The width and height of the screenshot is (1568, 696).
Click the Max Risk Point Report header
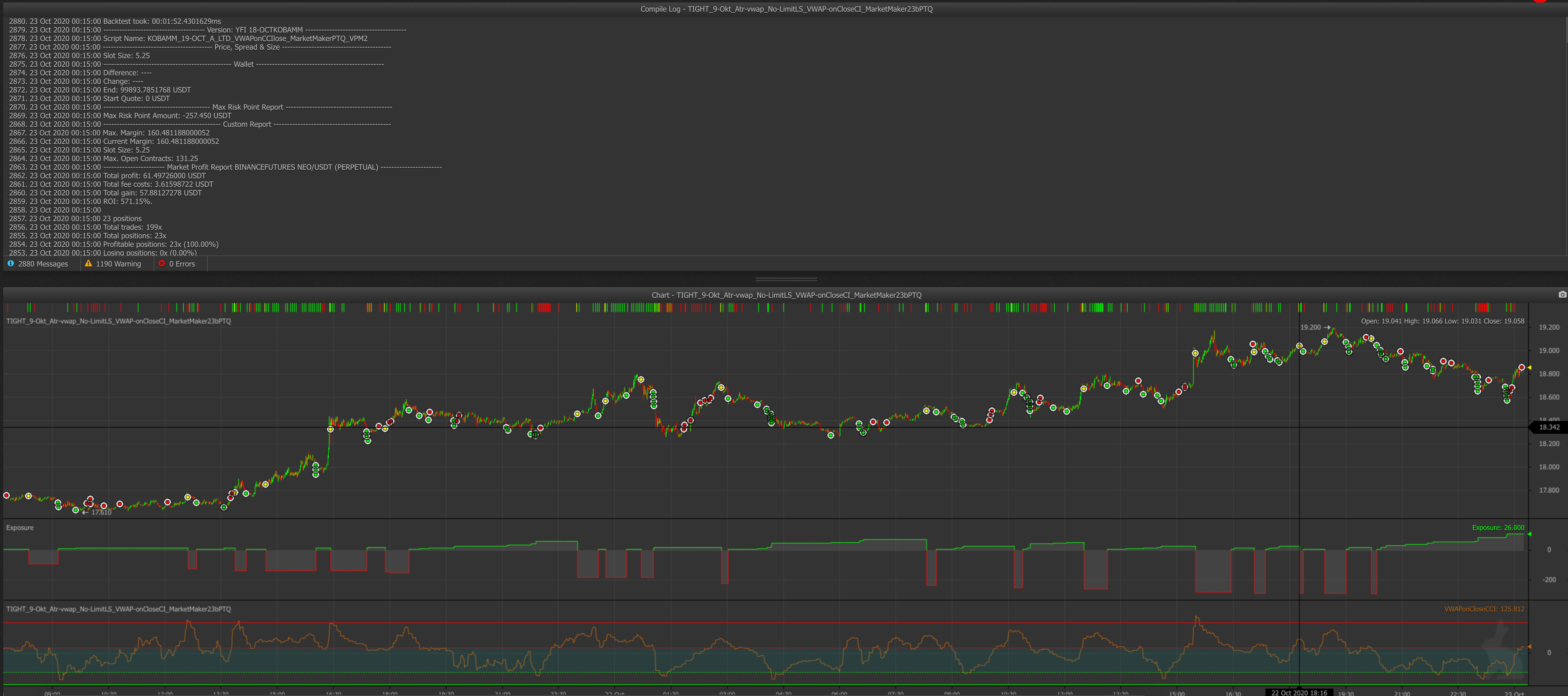200,107
